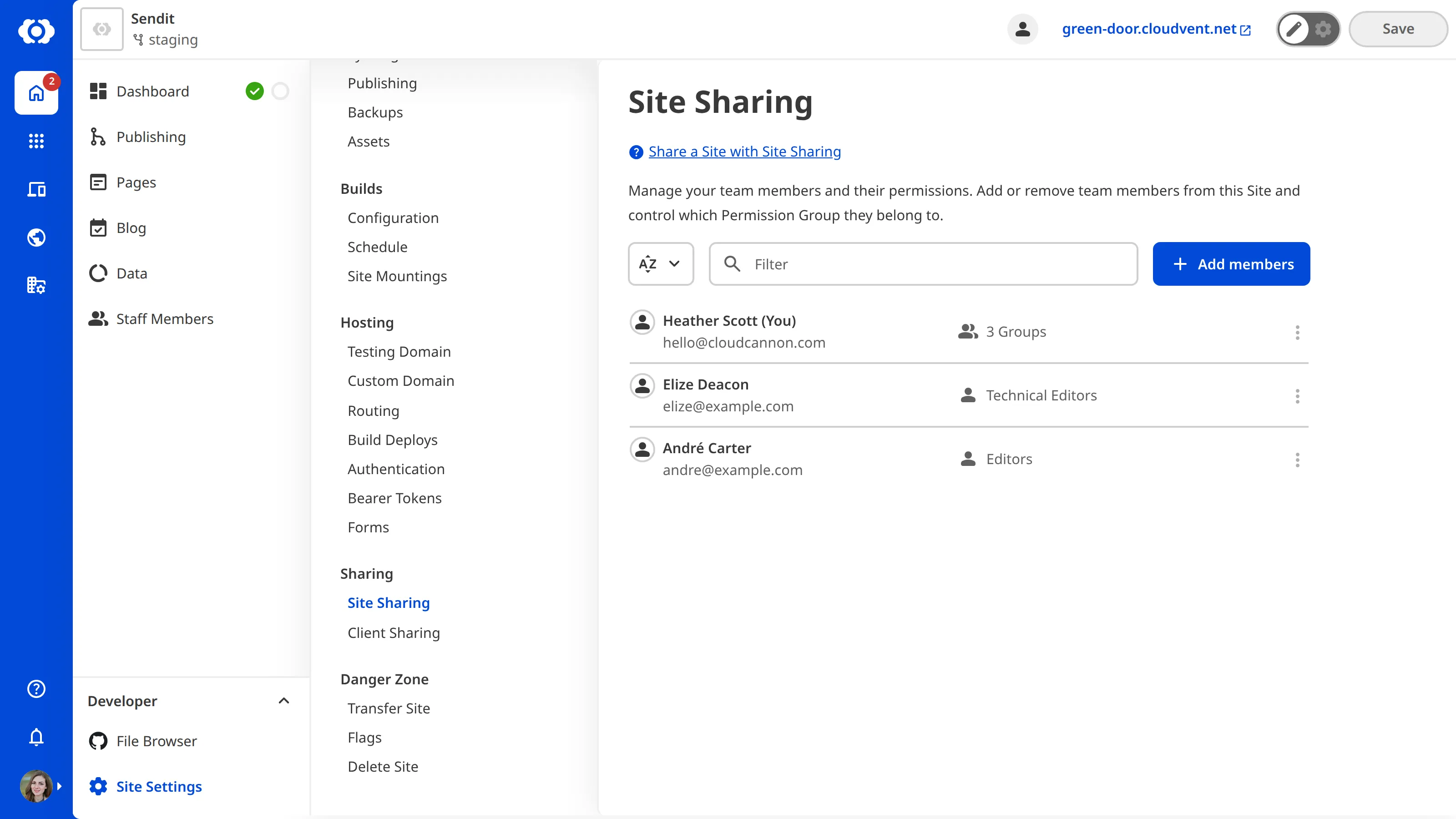The image size is (1456, 819).
Task: Open the notifications bell icon
Action: coord(36,737)
